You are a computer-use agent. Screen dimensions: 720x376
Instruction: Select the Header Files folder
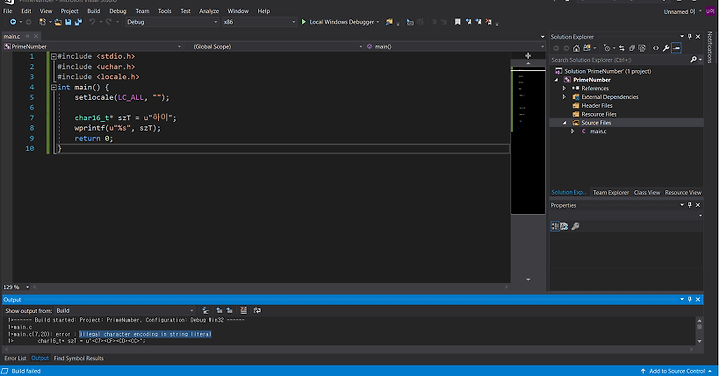coord(596,106)
